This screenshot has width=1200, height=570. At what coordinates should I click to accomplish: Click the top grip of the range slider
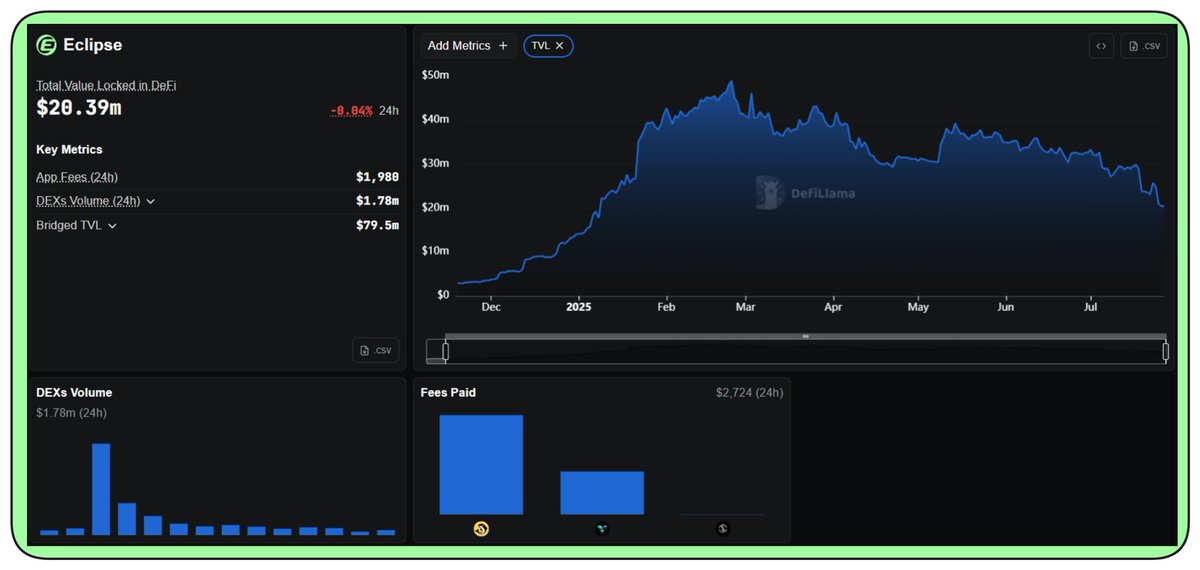point(805,336)
